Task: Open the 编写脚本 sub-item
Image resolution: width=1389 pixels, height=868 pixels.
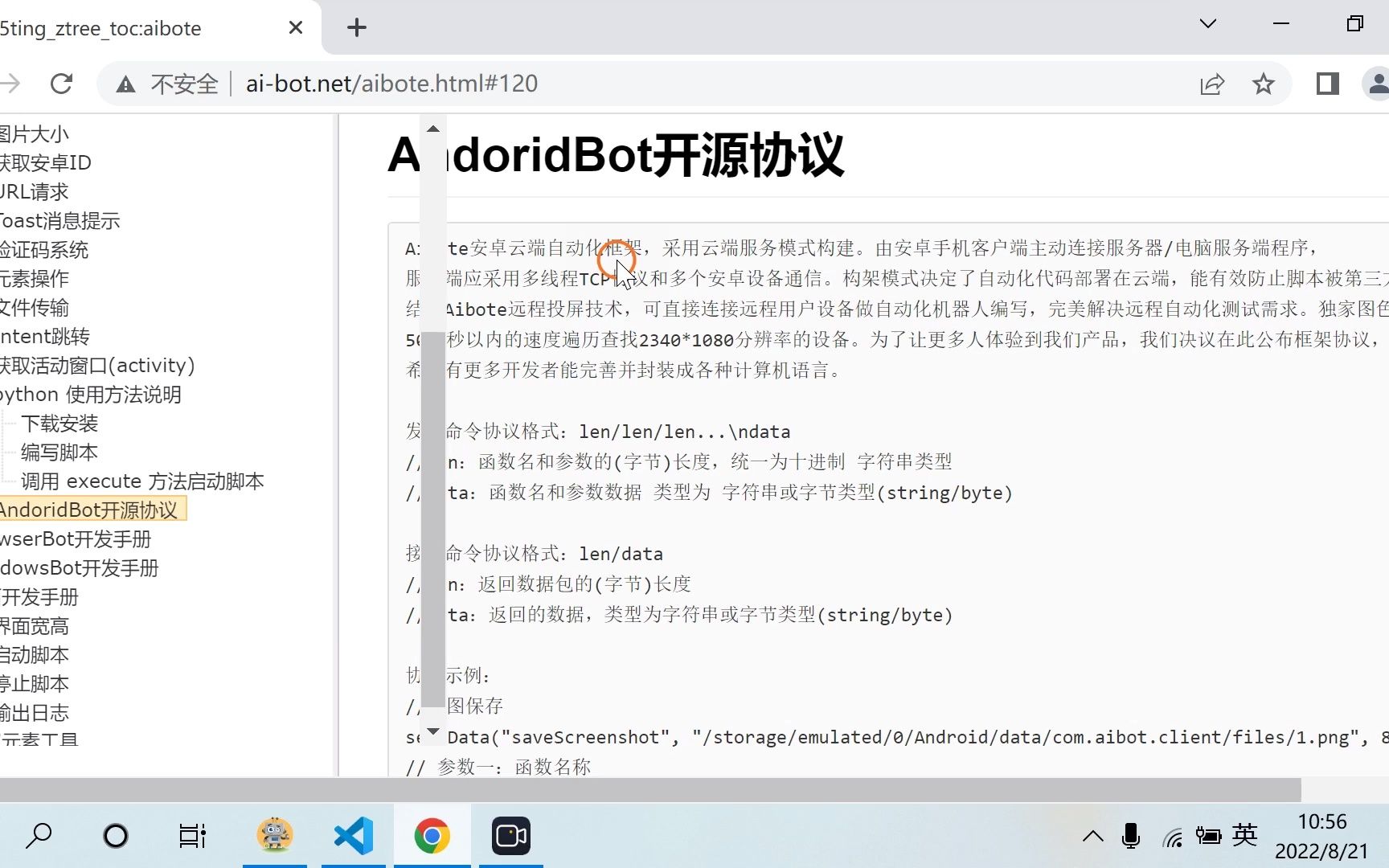Action: [59, 452]
